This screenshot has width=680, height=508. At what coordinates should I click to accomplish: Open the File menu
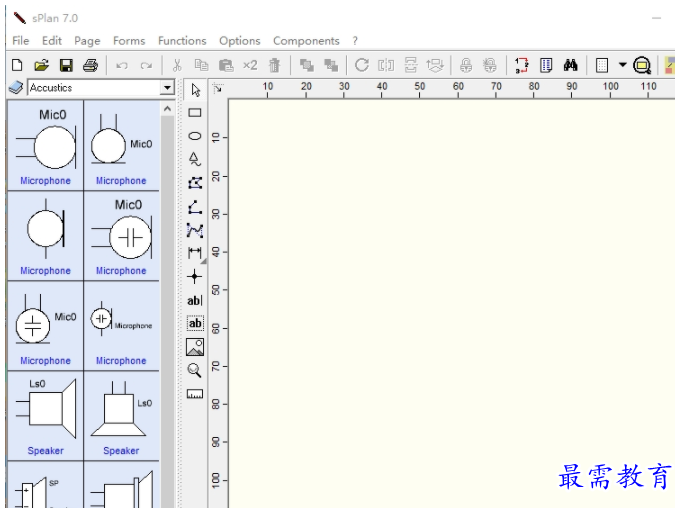20,41
